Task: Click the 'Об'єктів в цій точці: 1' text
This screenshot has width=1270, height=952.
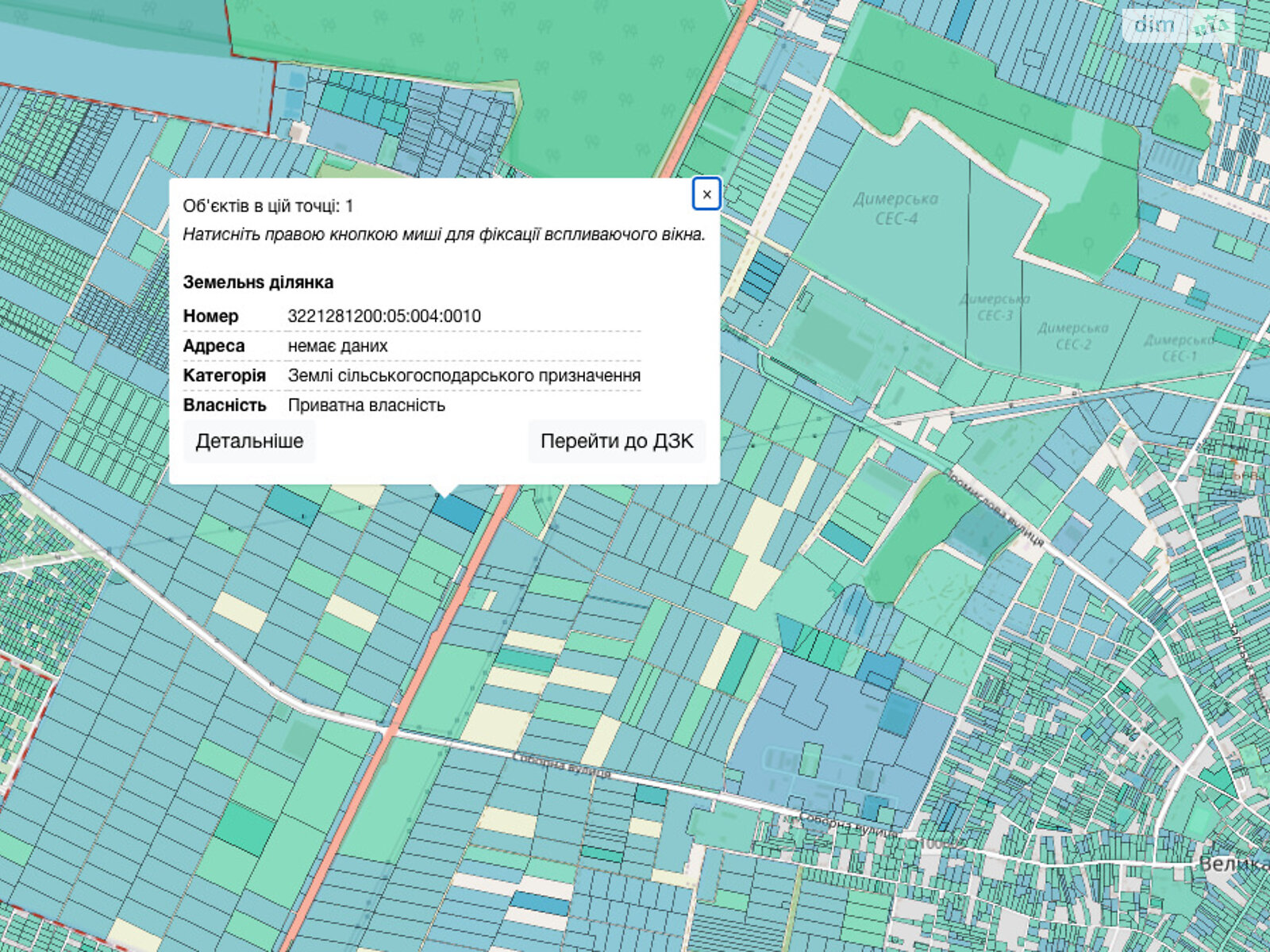Action: (267, 206)
